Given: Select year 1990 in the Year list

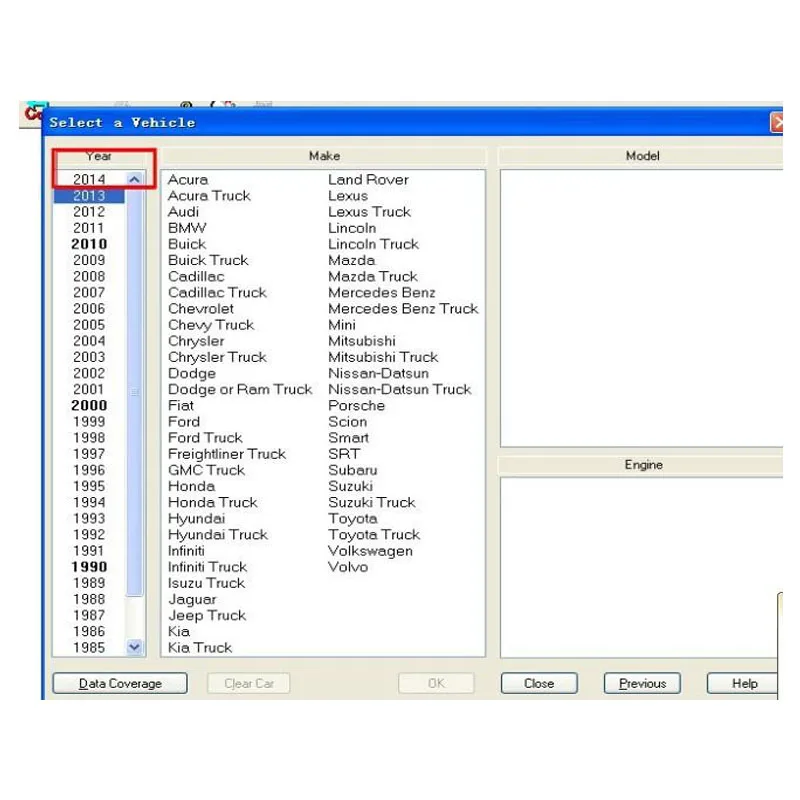Looking at the screenshot, I should (x=89, y=567).
